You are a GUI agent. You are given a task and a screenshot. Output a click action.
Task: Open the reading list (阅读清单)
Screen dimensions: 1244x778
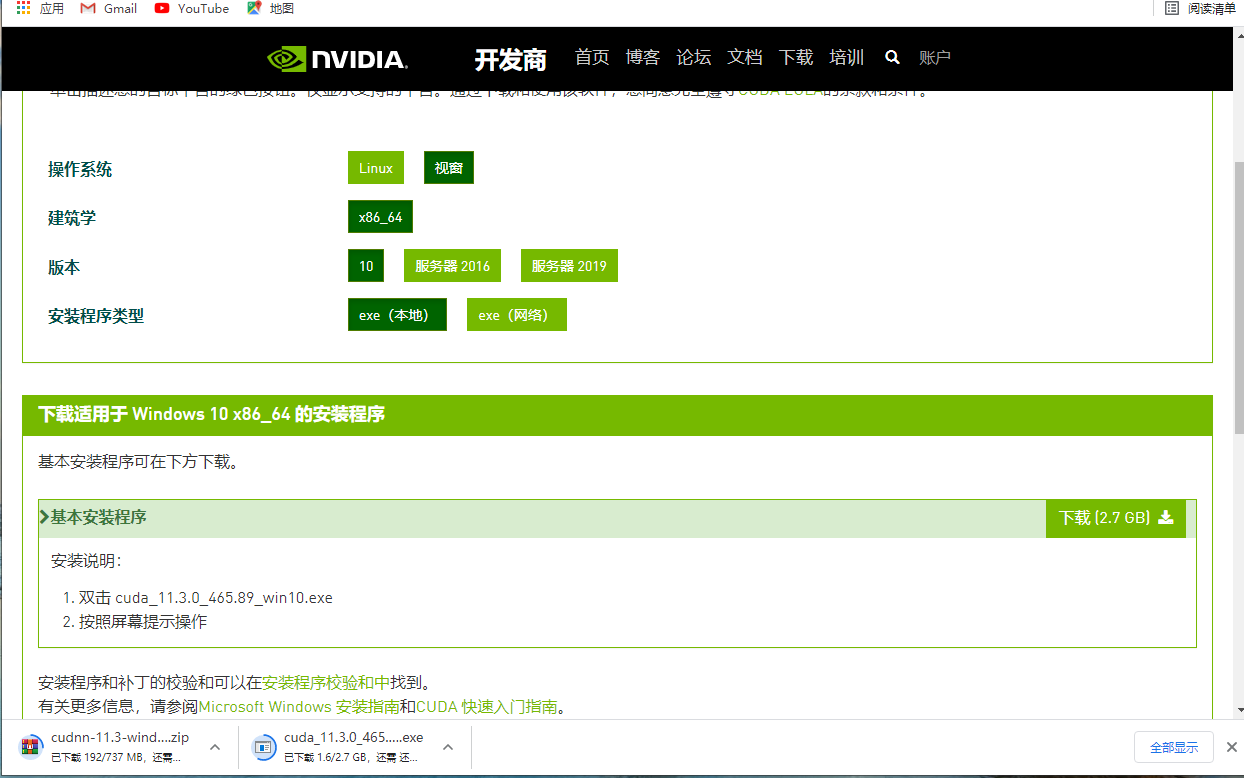pyautogui.click(x=1201, y=8)
